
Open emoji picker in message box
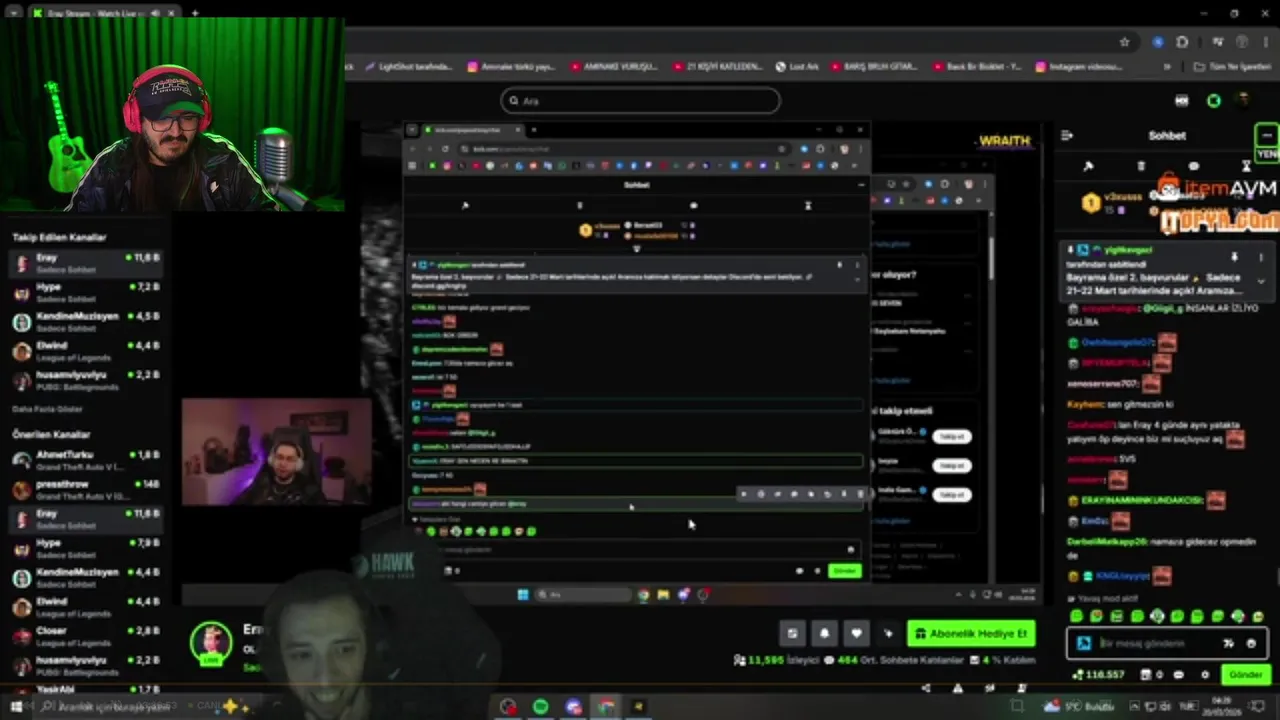click(1251, 644)
